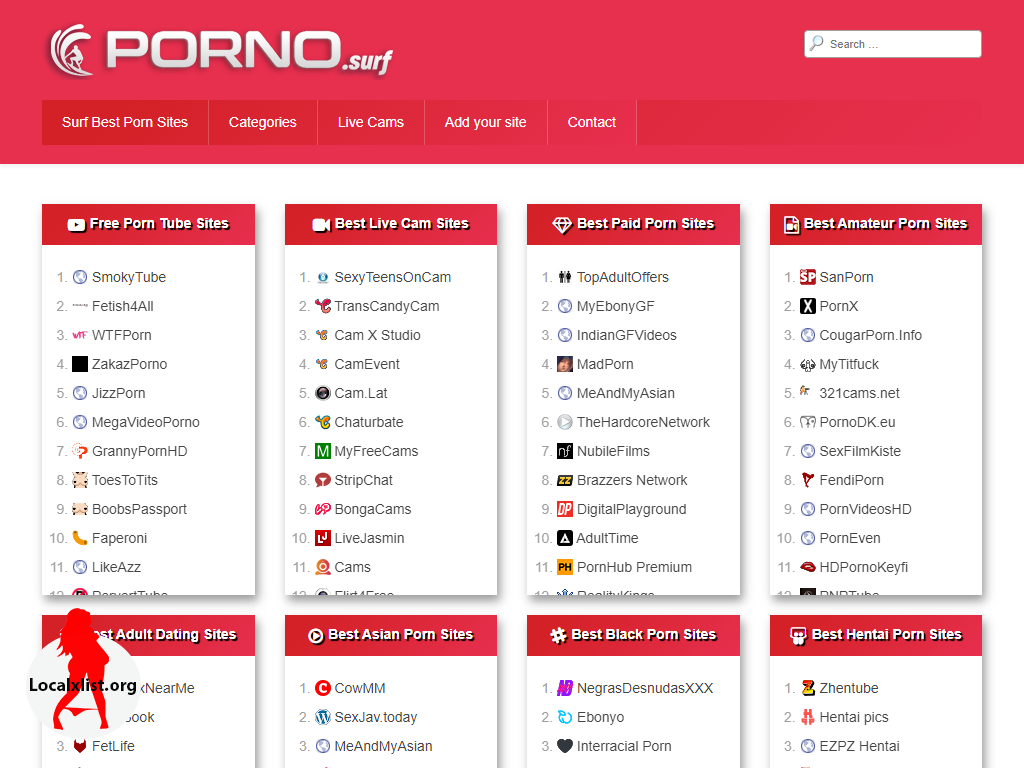
Task: Select the Surf Best Porn Sites tab
Action: (x=125, y=122)
